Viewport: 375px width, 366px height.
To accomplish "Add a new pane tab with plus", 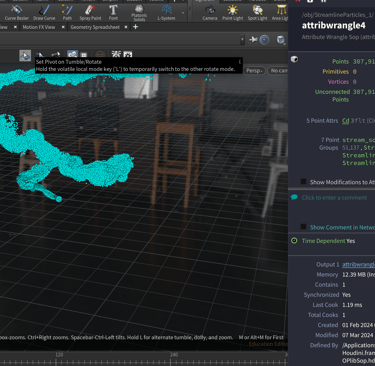I will (135, 27).
